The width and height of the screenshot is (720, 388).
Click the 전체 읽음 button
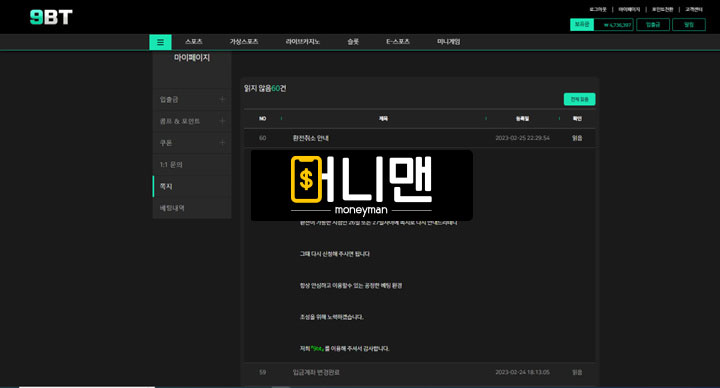coord(579,99)
